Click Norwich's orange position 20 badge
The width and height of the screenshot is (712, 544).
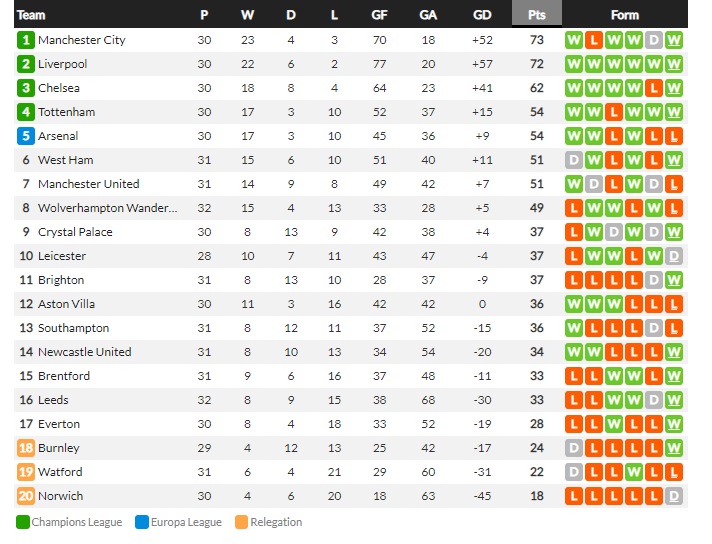coord(26,496)
